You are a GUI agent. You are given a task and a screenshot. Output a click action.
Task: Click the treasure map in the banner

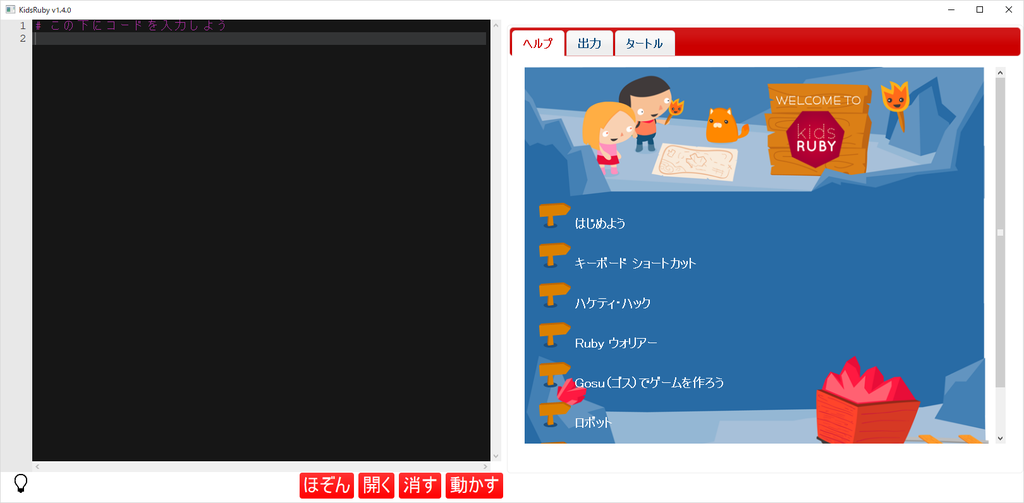696,163
